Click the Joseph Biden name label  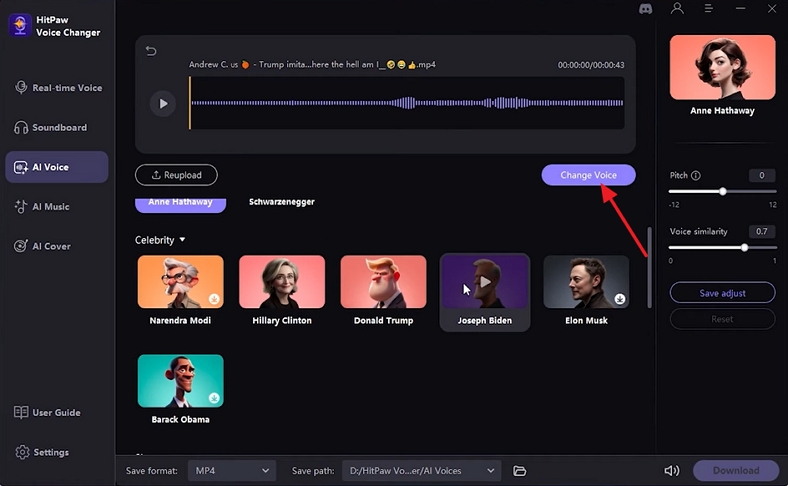(485, 321)
